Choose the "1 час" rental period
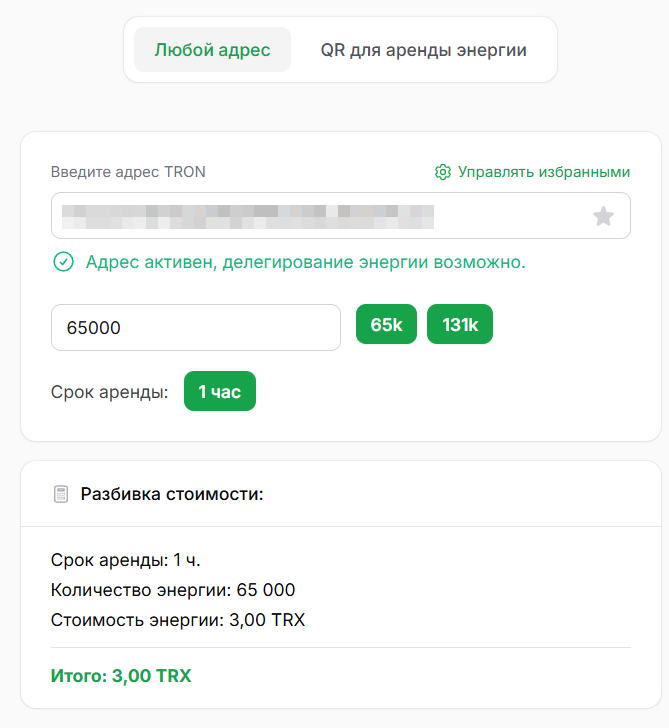Viewport: 669px width, 728px height. 220,392
